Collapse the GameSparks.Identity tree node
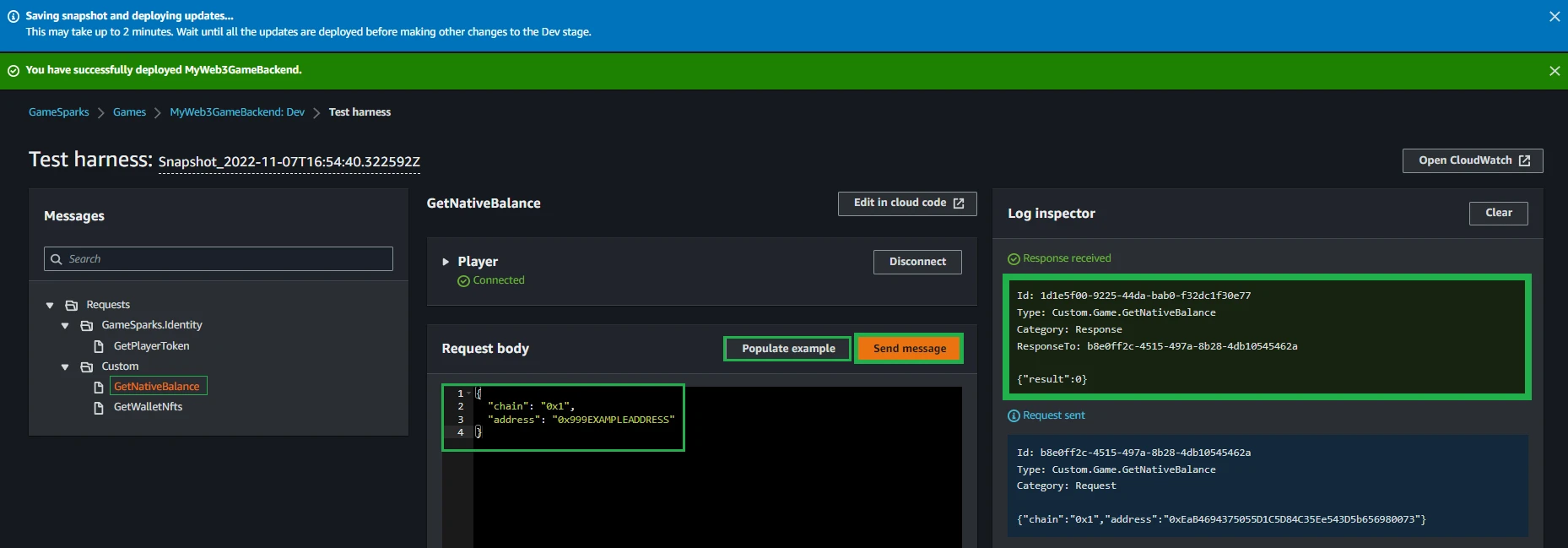The height and width of the screenshot is (548, 1568). (x=65, y=325)
